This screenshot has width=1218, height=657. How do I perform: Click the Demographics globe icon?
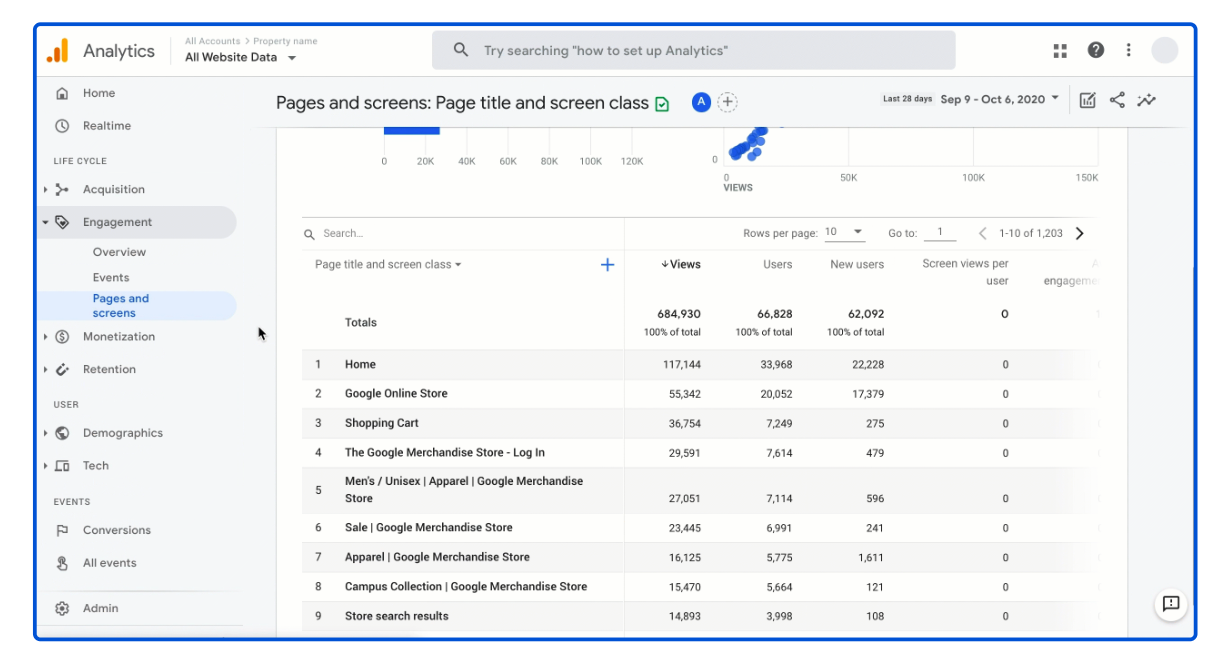tap(62, 433)
